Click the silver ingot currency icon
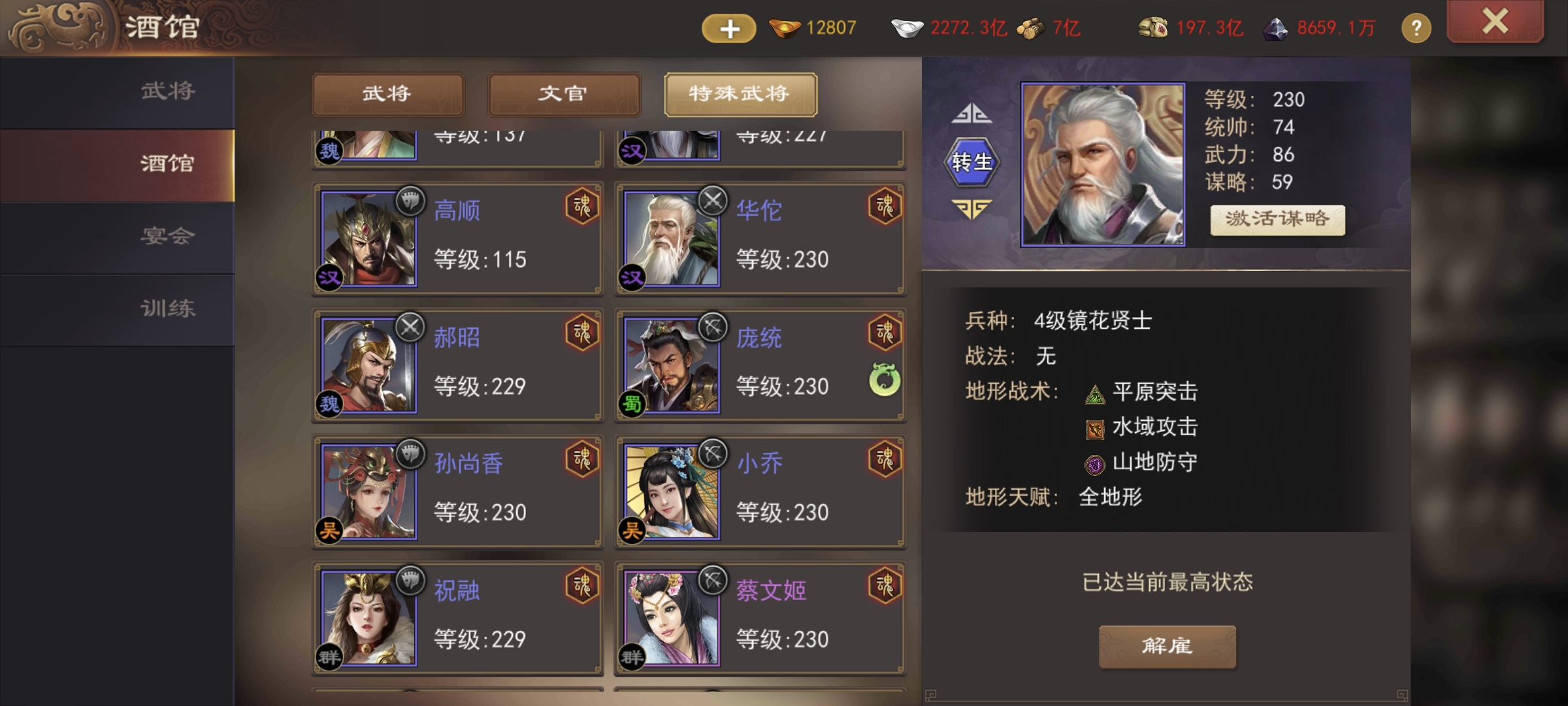This screenshot has width=1568, height=706. 907,28
